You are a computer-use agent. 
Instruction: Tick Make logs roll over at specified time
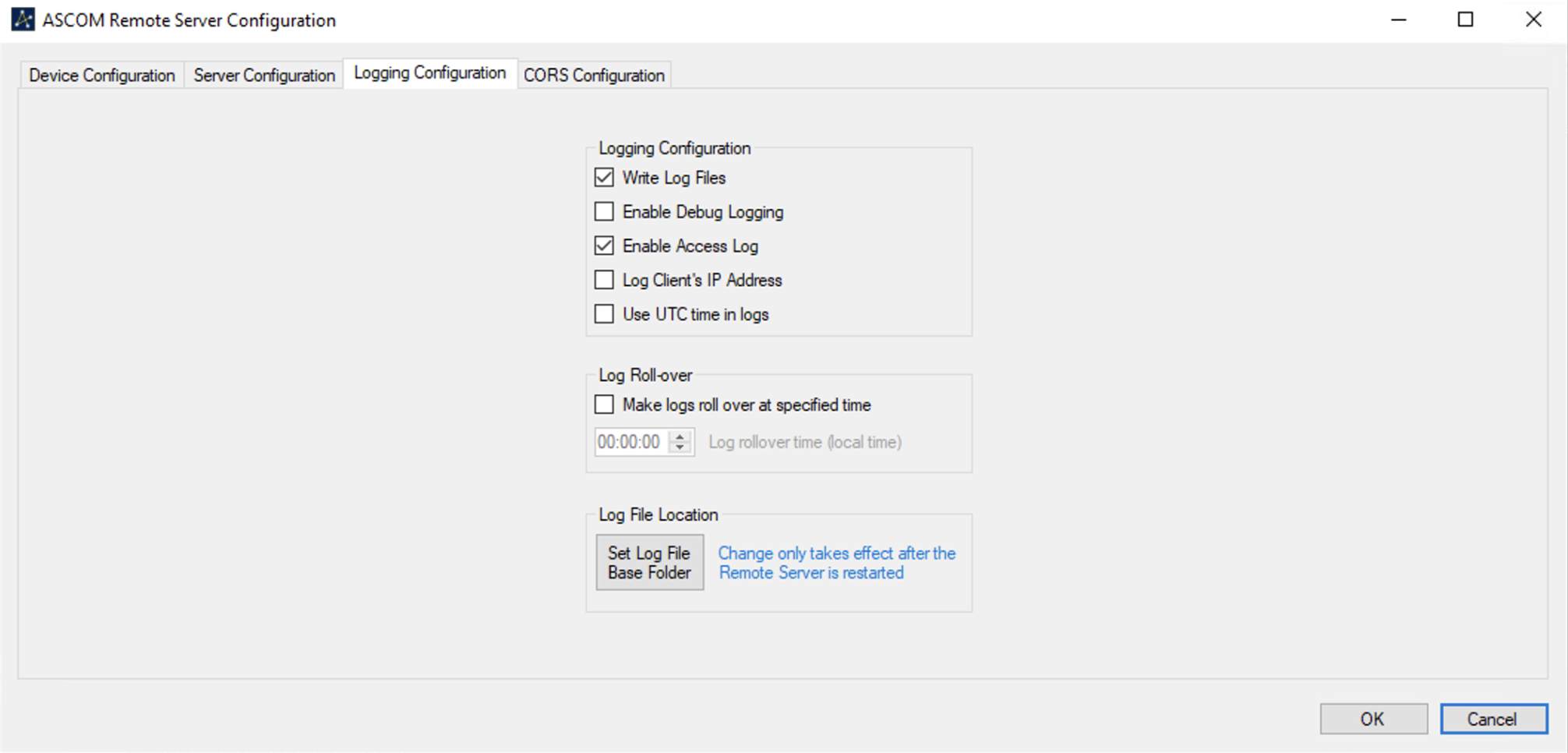pyautogui.click(x=604, y=405)
